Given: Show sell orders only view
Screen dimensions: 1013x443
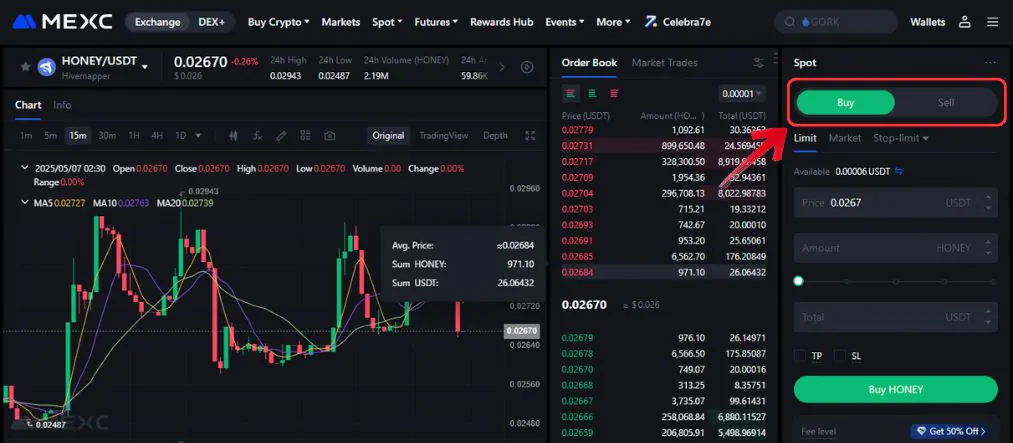Looking at the screenshot, I should (614, 94).
